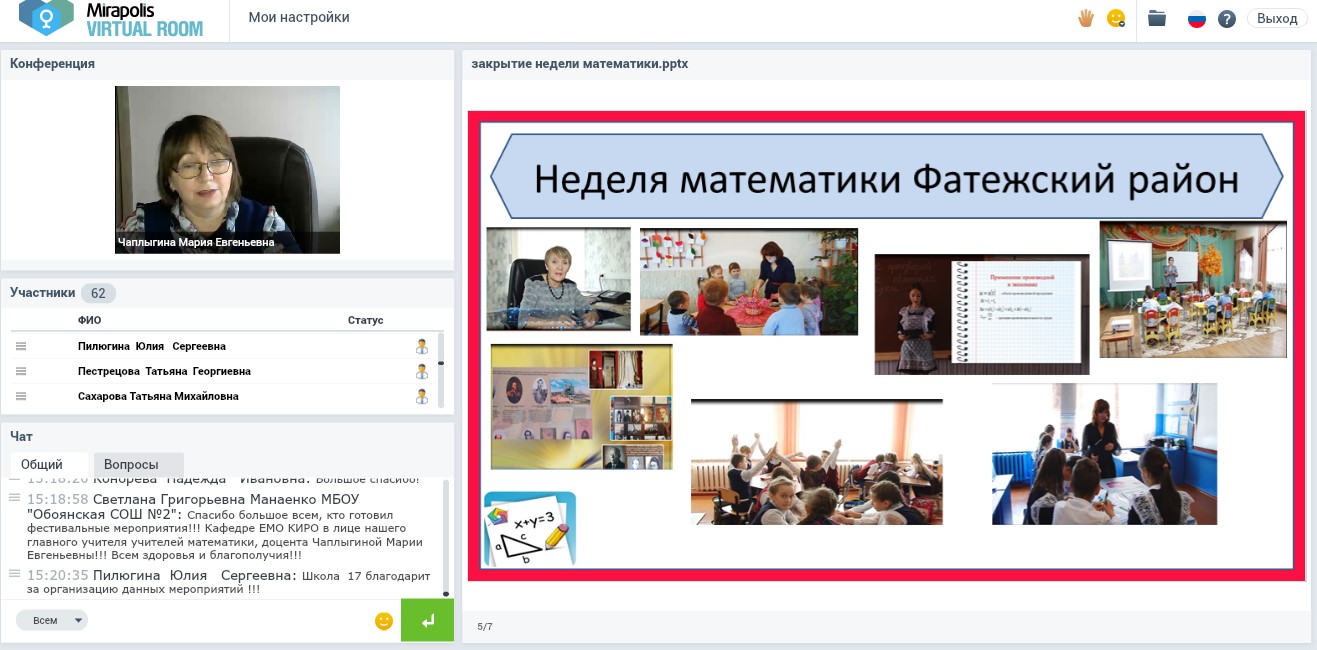The image size is (1317, 650).
Task: Click classroom with projector screen photo
Action: 1193,289
